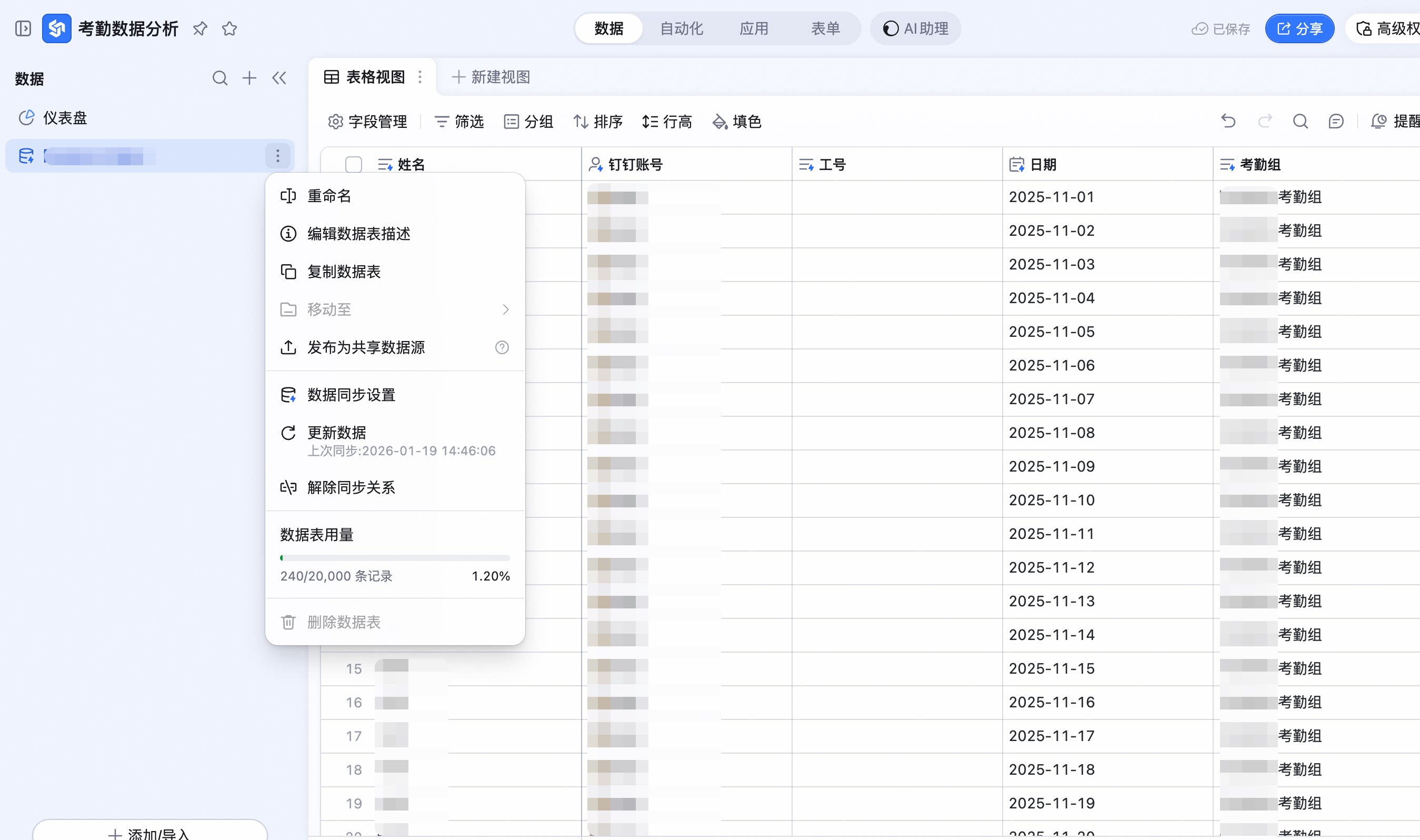Open the help tooltip for 发布为共享数据源
The width and height of the screenshot is (1420, 840).
click(502, 347)
